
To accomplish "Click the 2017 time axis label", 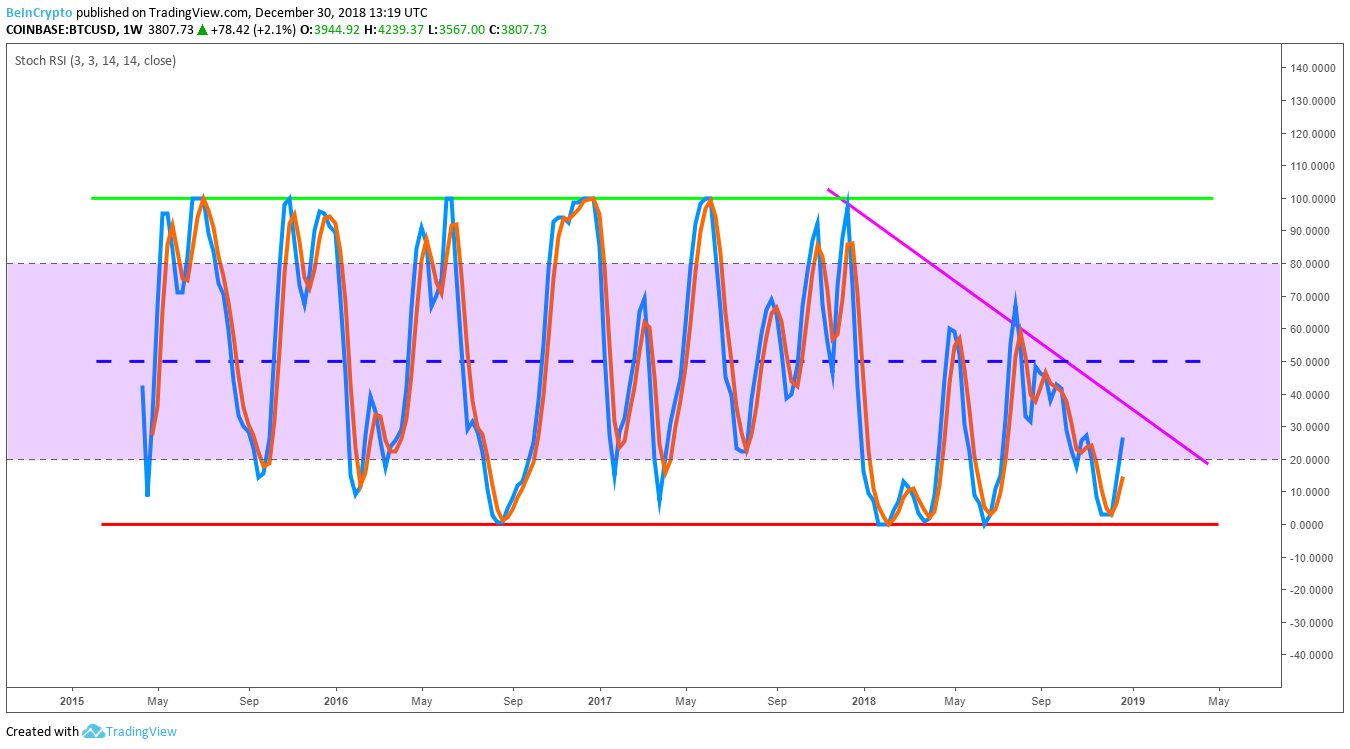I will coord(600,701).
